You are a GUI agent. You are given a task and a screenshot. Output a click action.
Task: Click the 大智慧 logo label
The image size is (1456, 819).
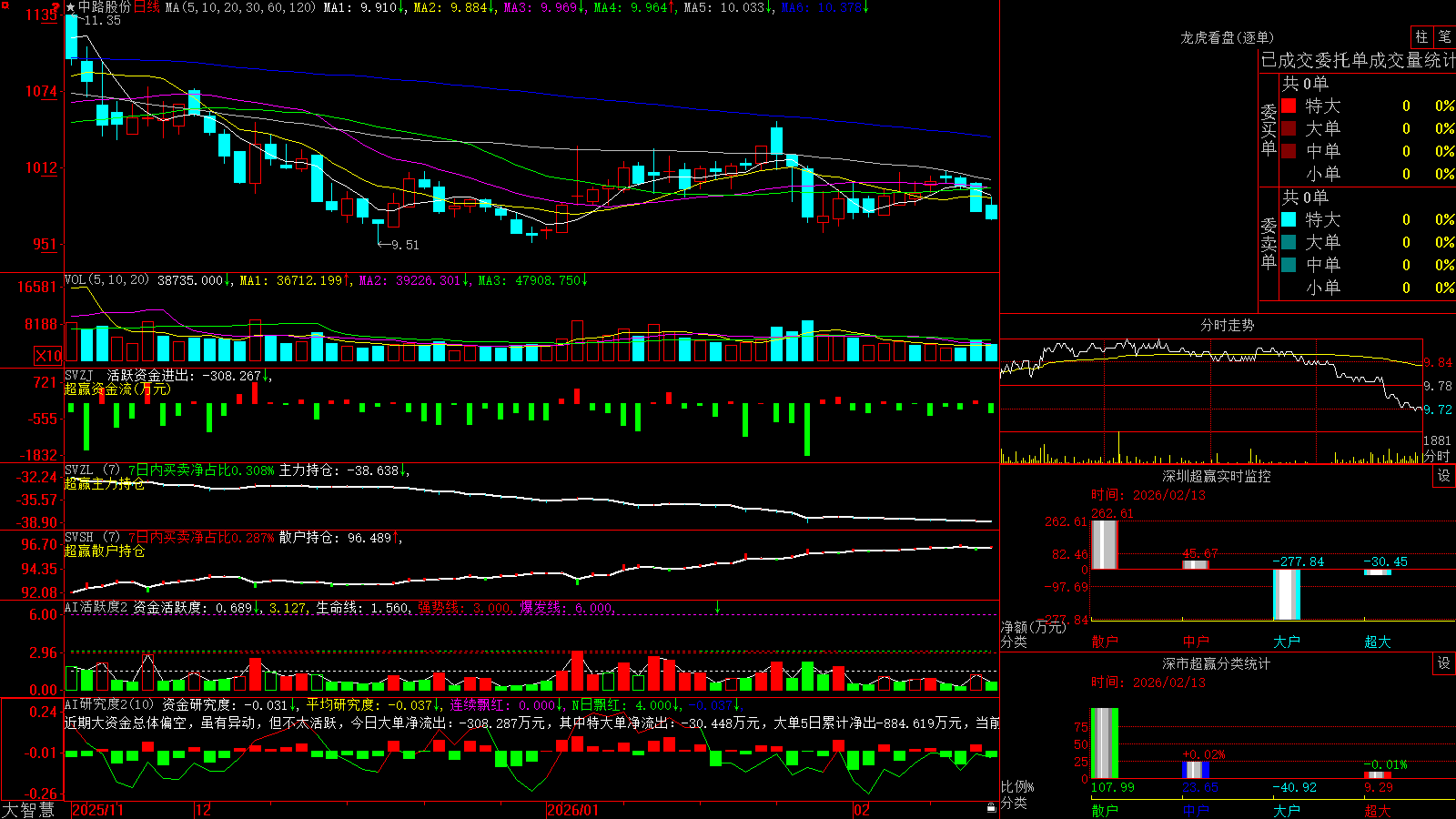tap(29, 810)
